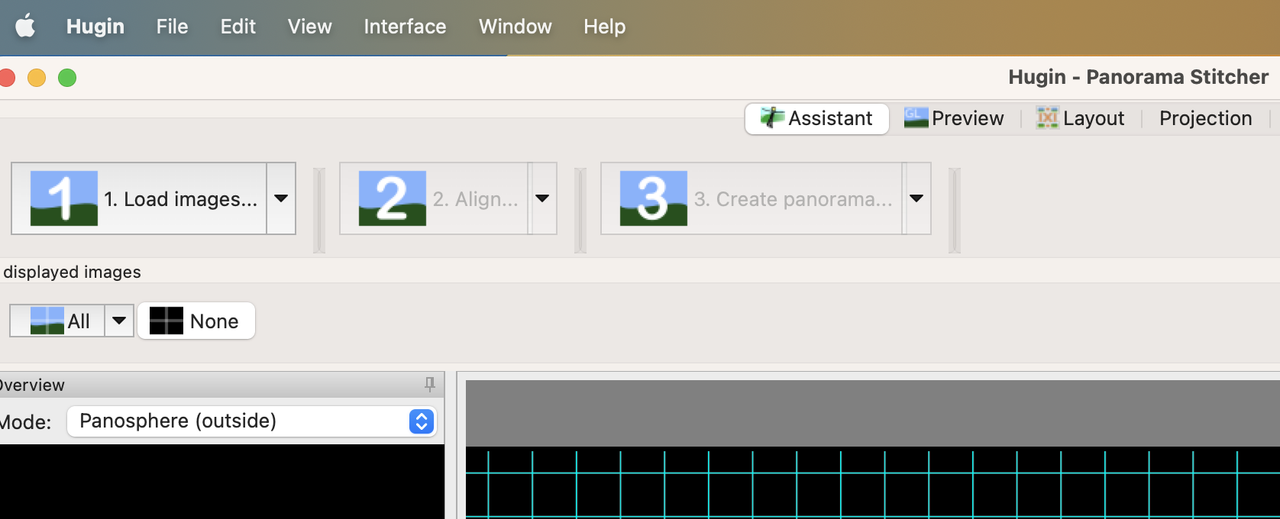Show All displayed images
The height and width of the screenshot is (519, 1280).
(x=57, y=321)
